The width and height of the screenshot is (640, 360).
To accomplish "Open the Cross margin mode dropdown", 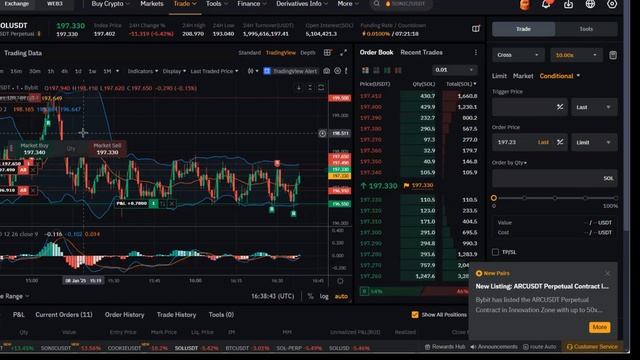I will (518, 55).
